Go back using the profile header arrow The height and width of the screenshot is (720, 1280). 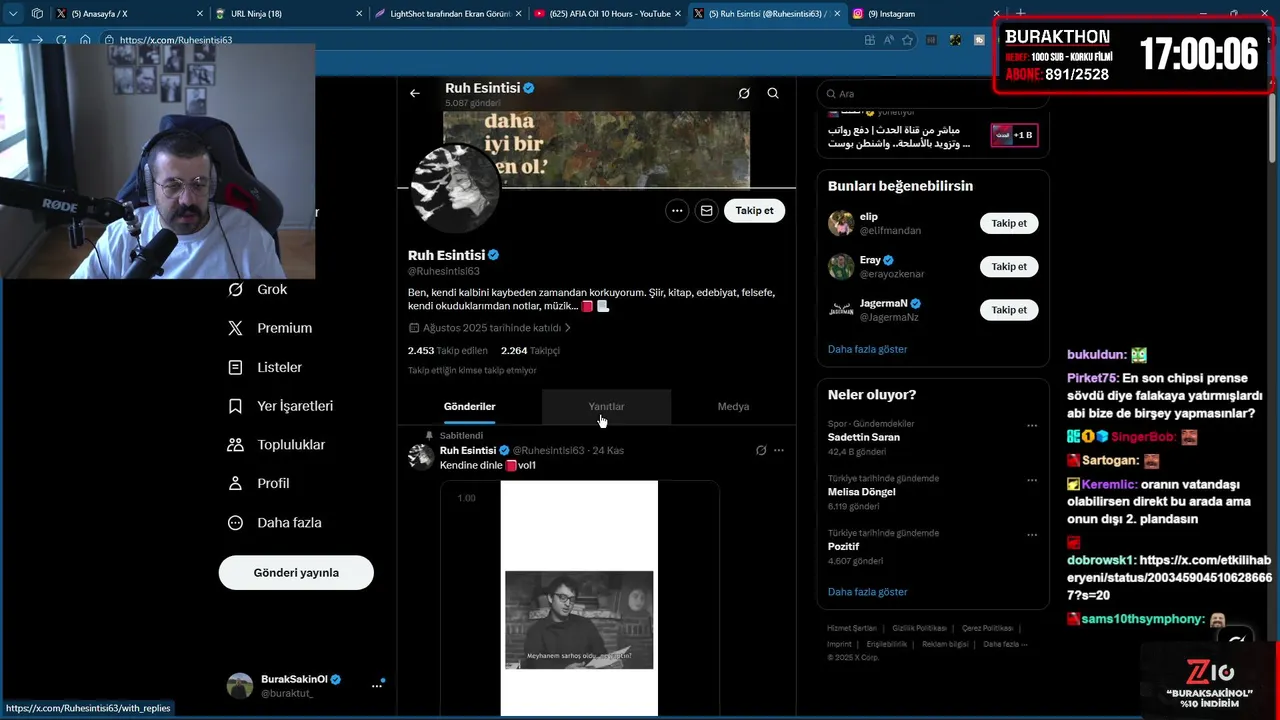pos(414,93)
